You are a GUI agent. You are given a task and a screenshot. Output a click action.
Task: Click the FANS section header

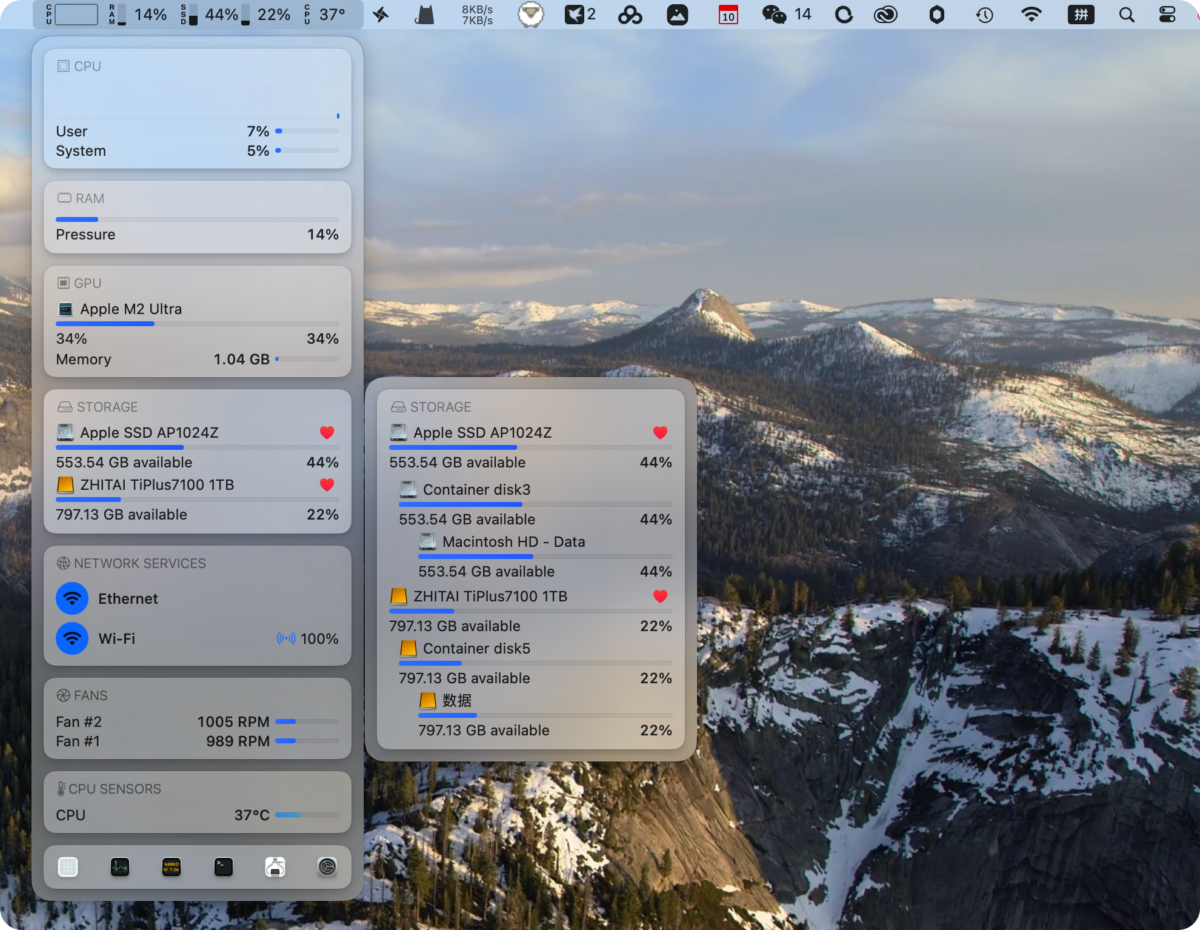(x=82, y=695)
